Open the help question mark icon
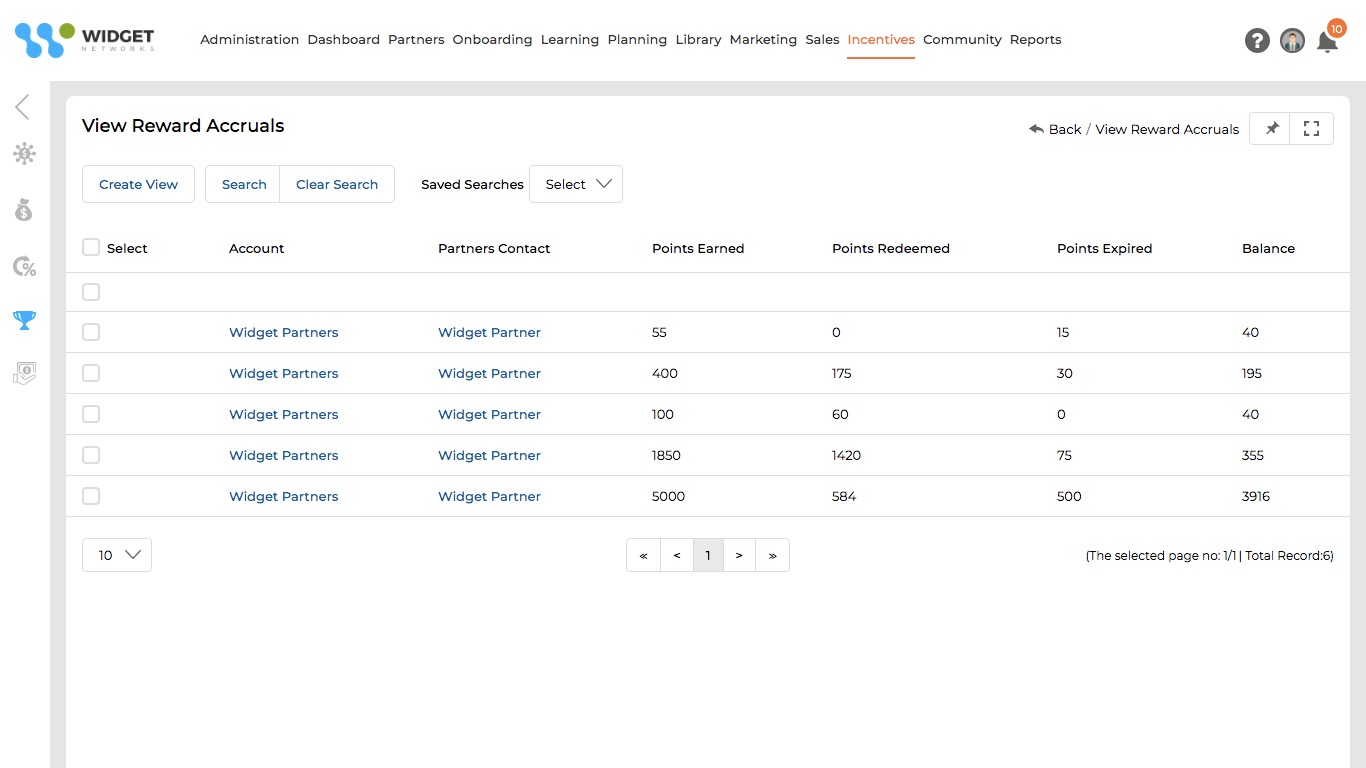The image size is (1366, 768). pyautogui.click(x=1257, y=41)
